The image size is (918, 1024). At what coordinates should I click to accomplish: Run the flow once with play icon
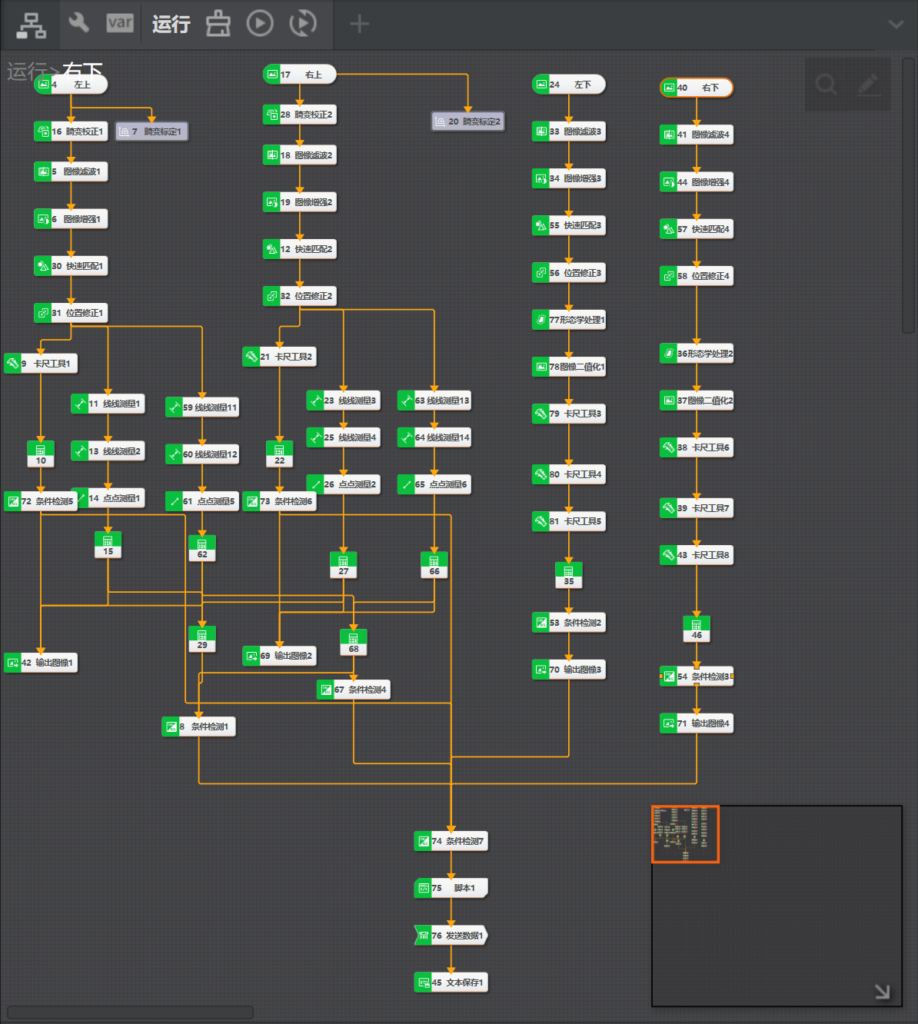260,24
